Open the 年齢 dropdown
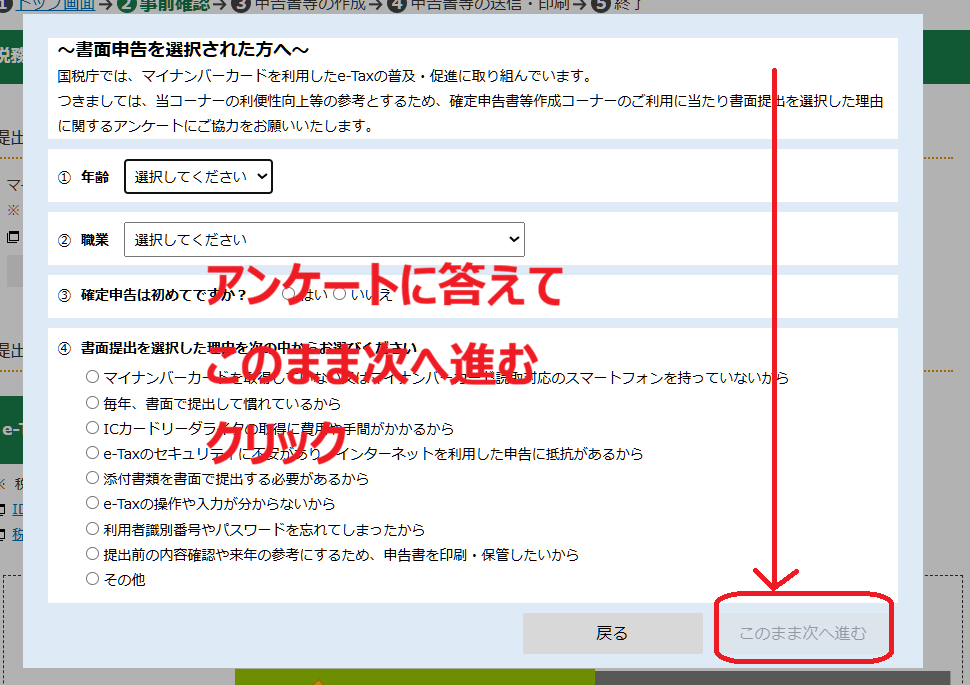Viewport: 970px width, 685px height. pos(198,177)
